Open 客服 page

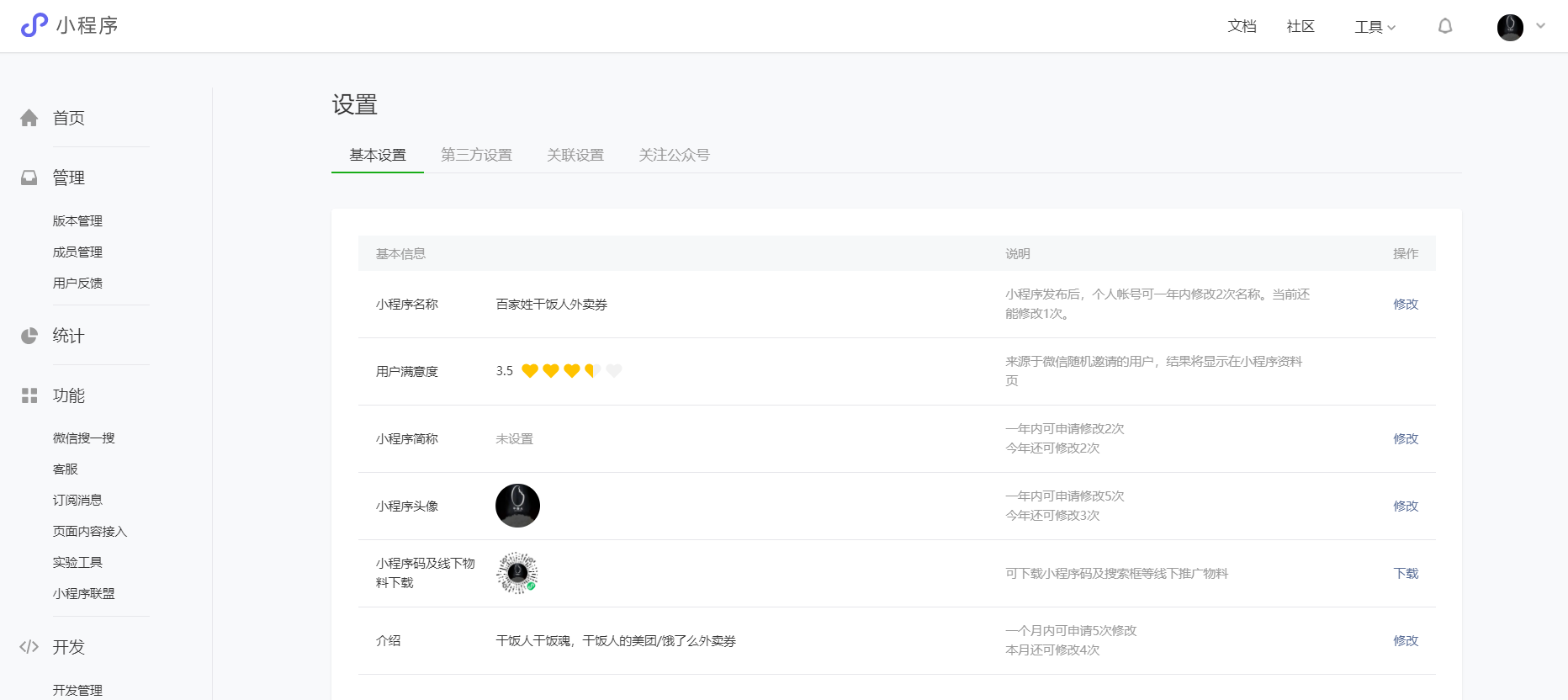pos(66,469)
